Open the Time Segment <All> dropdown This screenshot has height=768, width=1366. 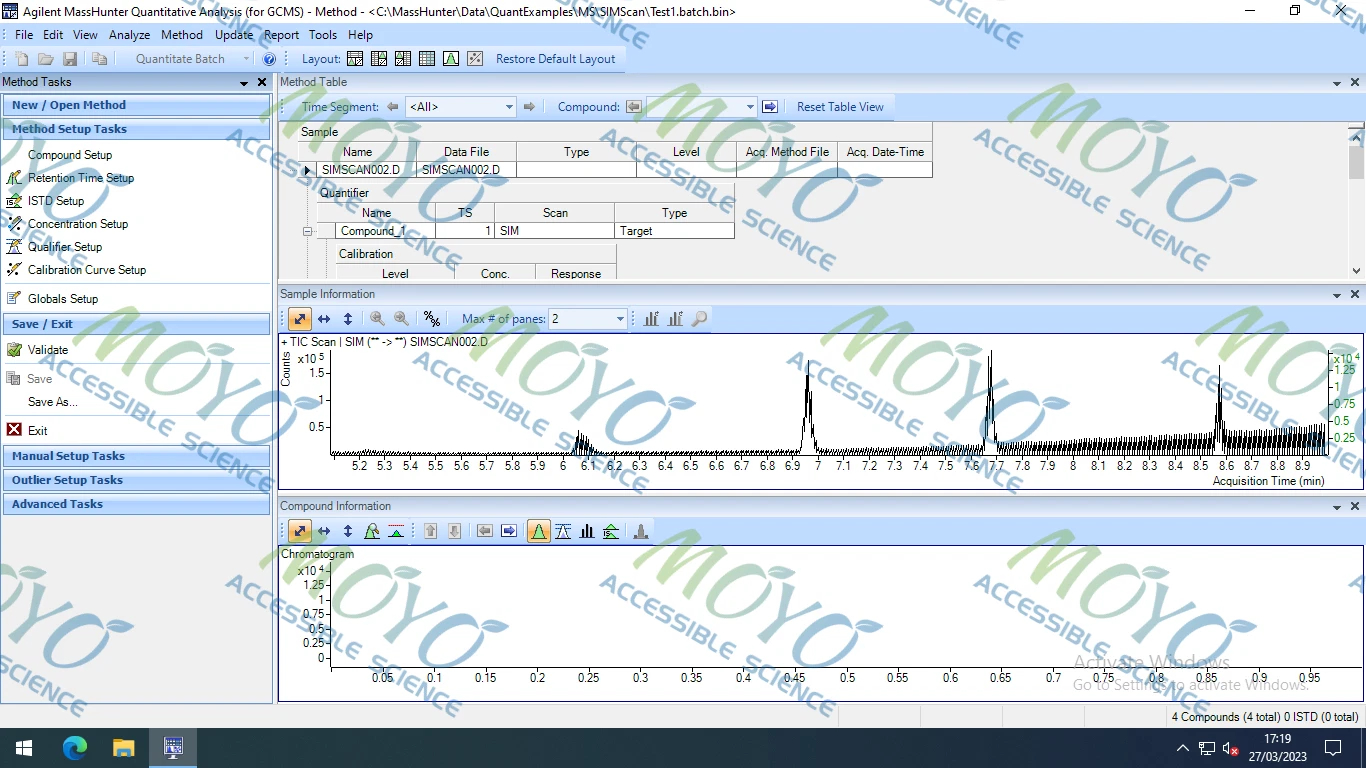[x=509, y=107]
